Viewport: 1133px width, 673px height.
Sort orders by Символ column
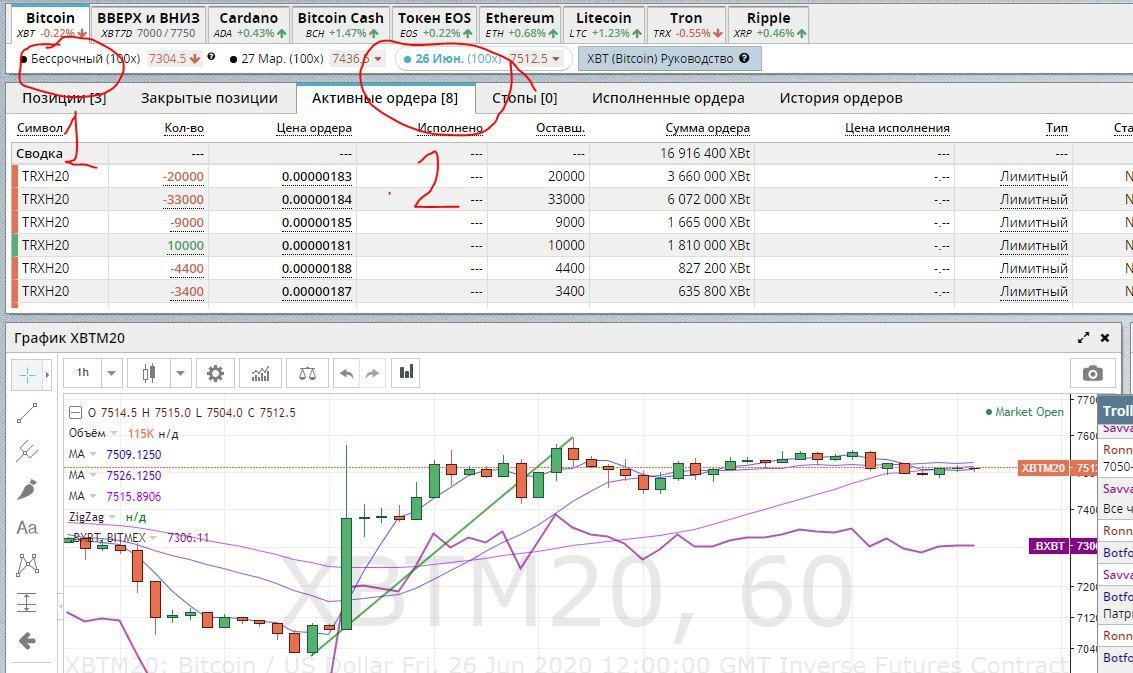point(40,128)
